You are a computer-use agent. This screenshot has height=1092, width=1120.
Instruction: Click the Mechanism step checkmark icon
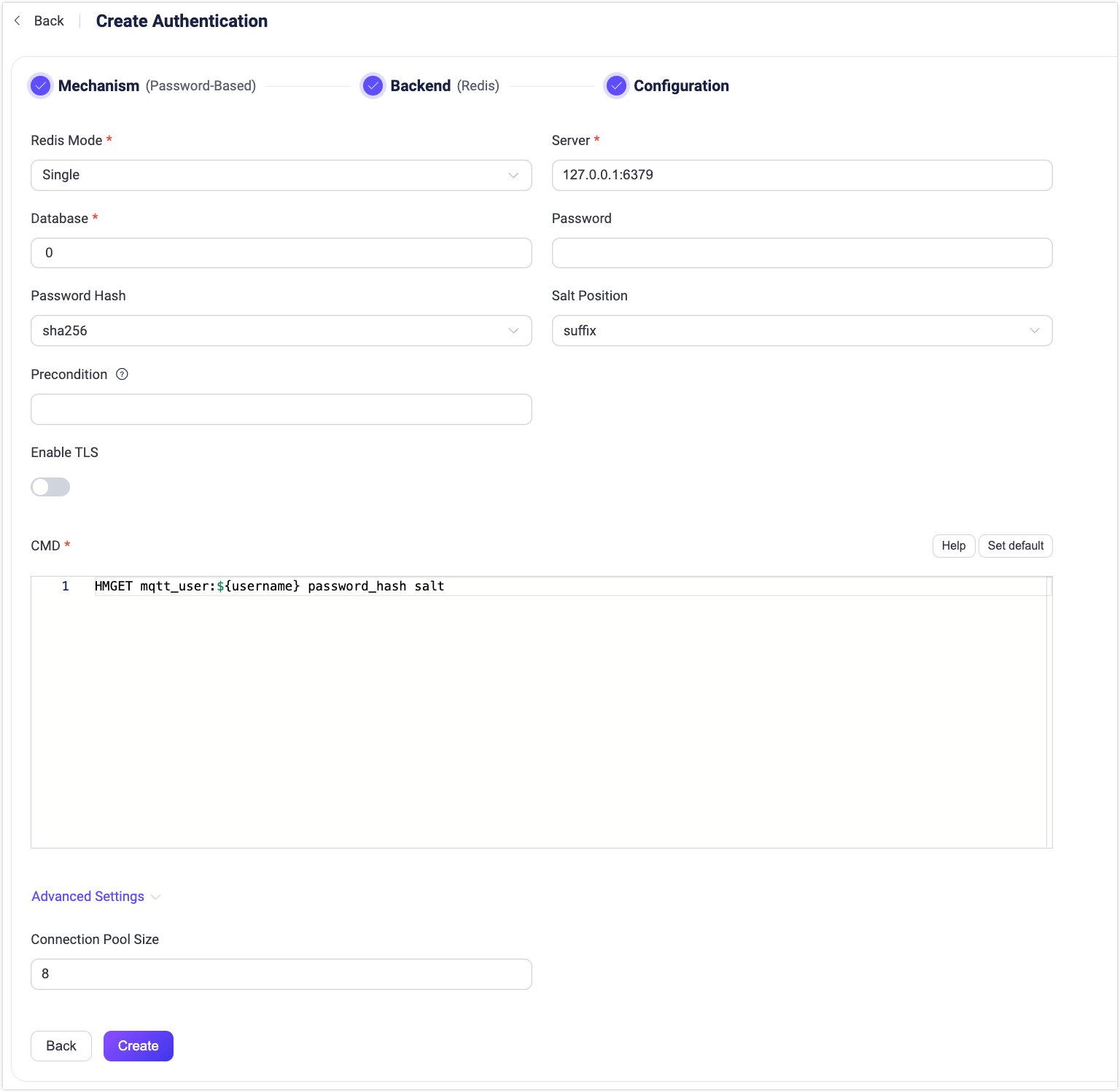41,86
